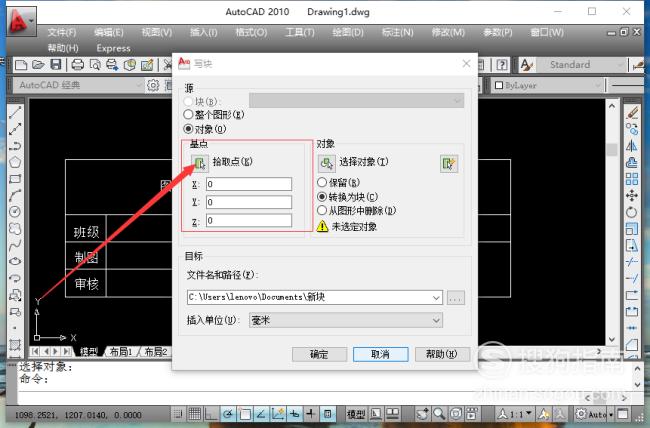Click the Select objects icon button

[327, 163]
